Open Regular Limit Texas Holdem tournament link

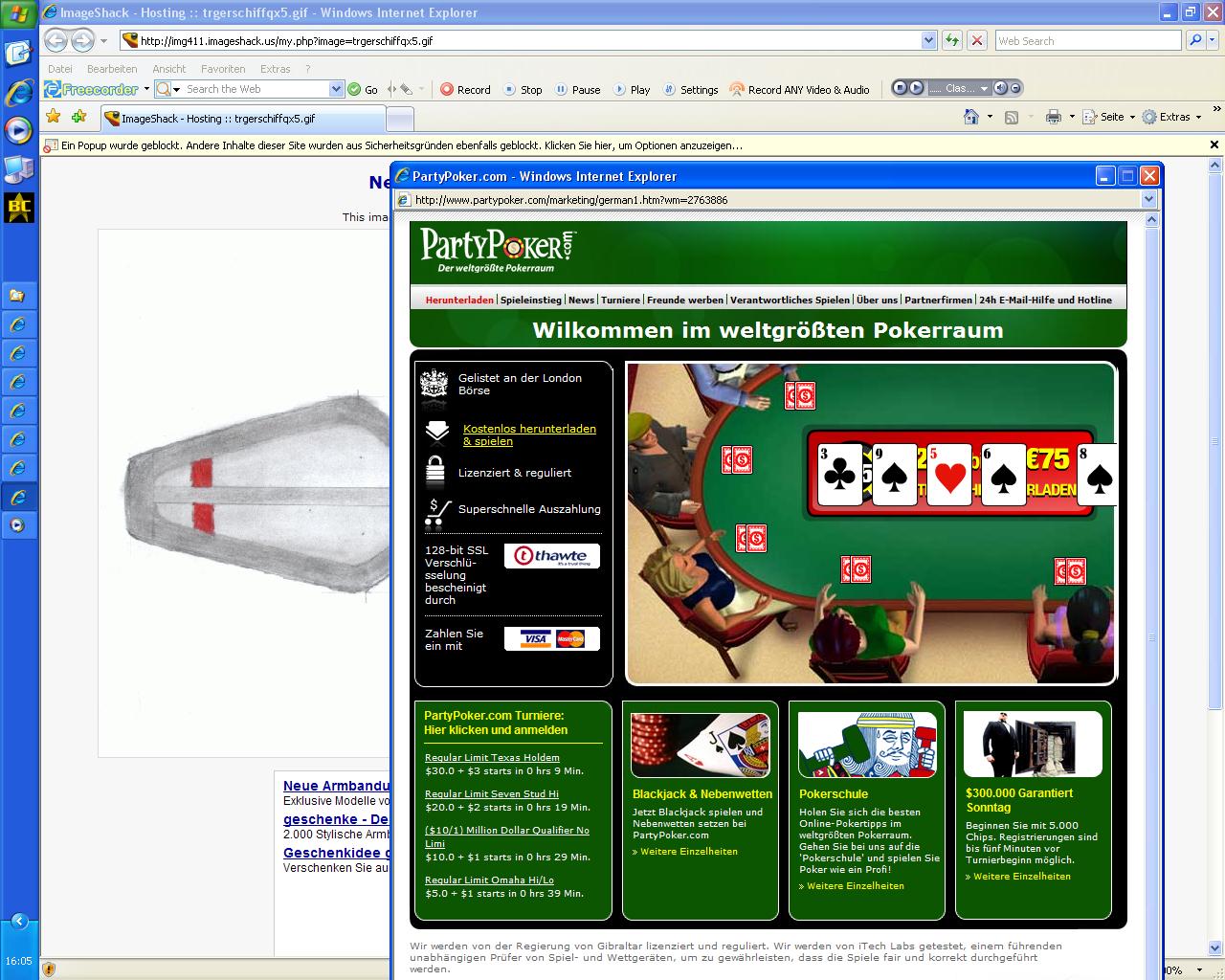492,757
